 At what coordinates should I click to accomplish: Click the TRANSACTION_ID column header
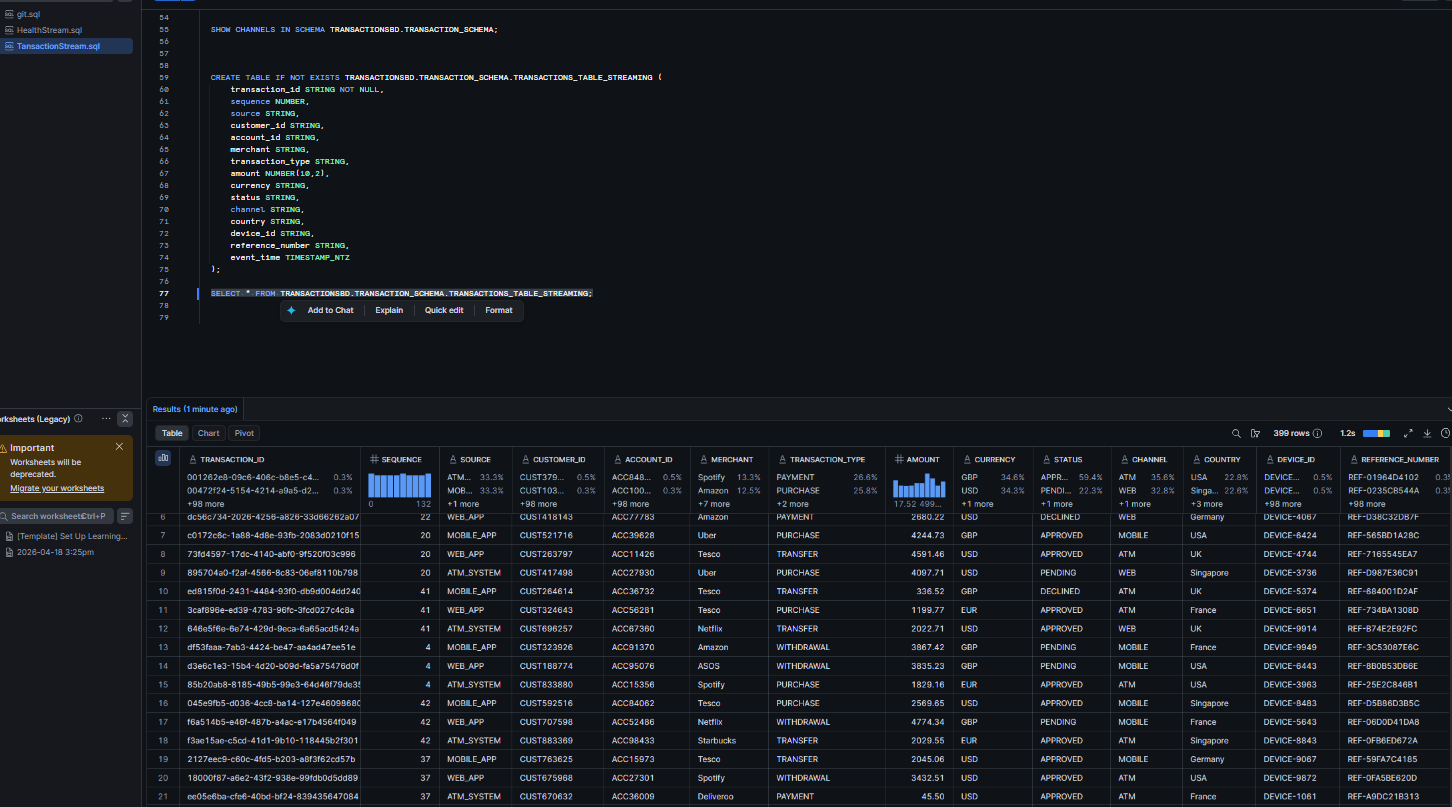pos(232,460)
